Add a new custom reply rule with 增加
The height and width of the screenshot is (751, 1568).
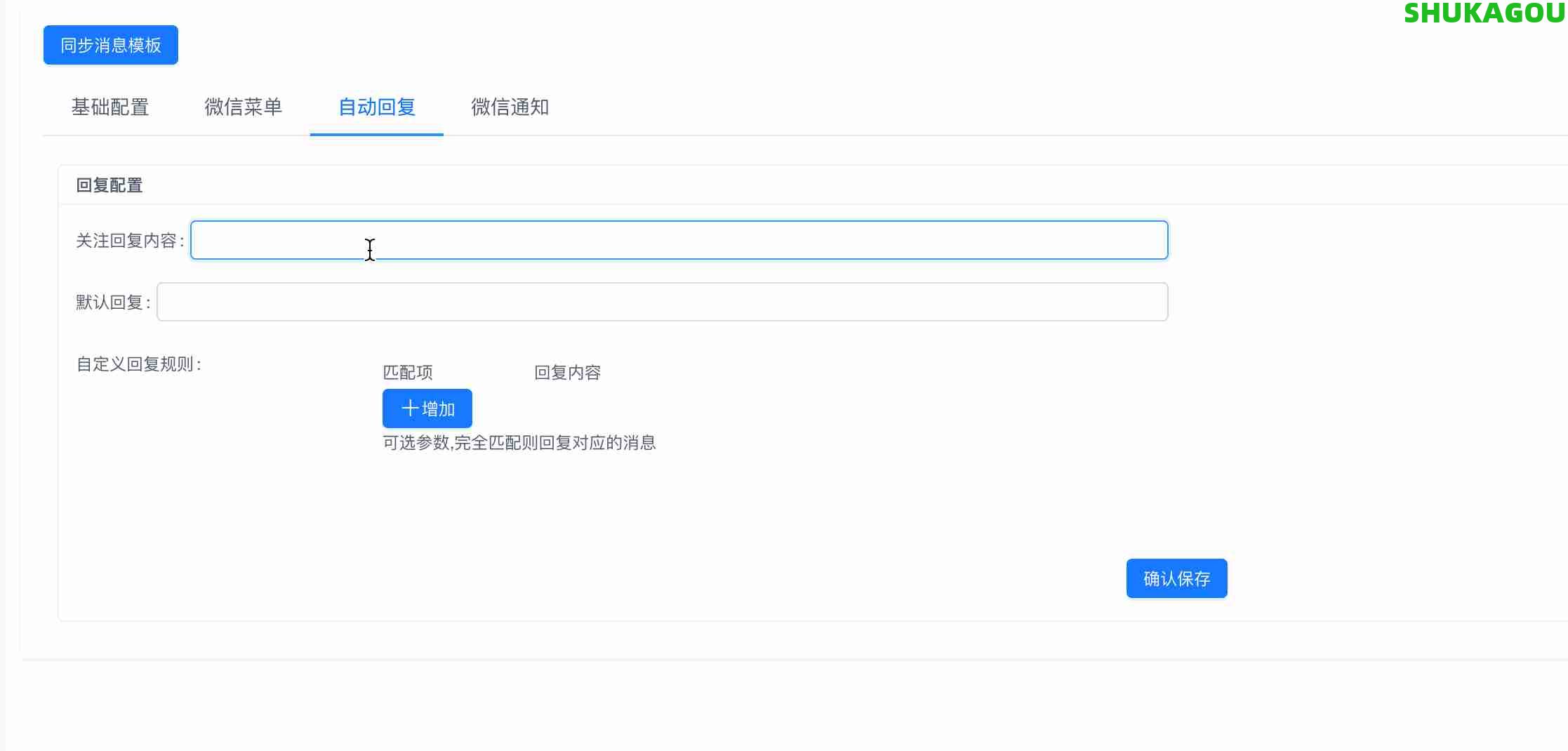[427, 408]
